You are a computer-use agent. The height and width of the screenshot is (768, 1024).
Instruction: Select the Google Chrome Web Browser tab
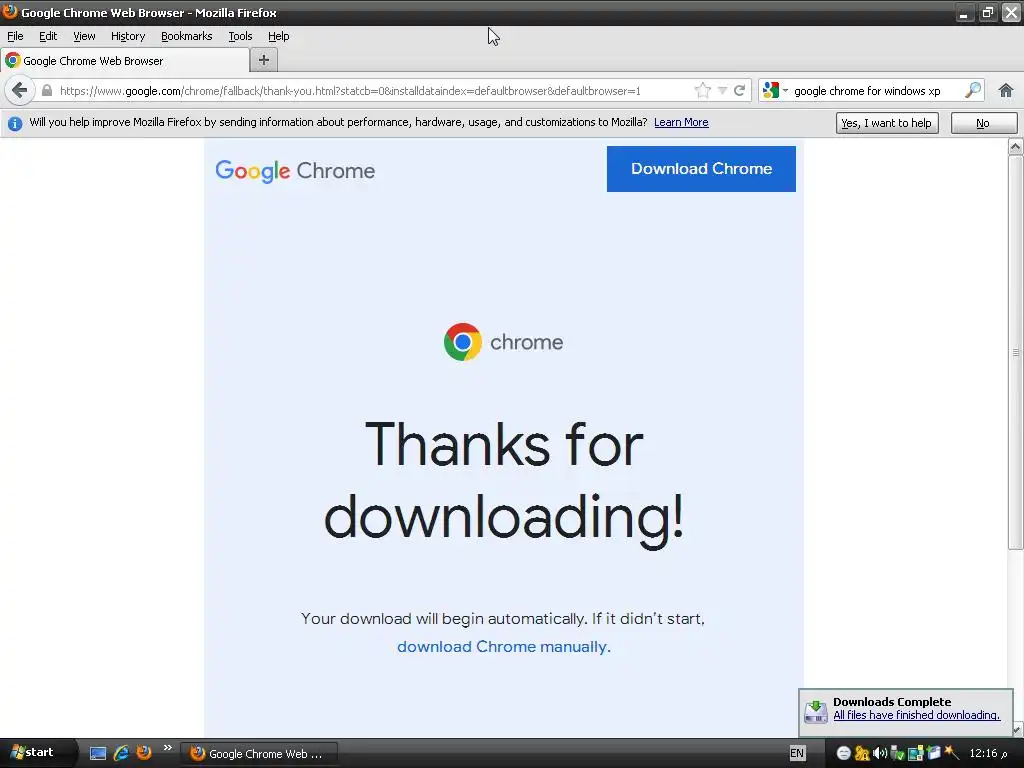[x=124, y=61]
